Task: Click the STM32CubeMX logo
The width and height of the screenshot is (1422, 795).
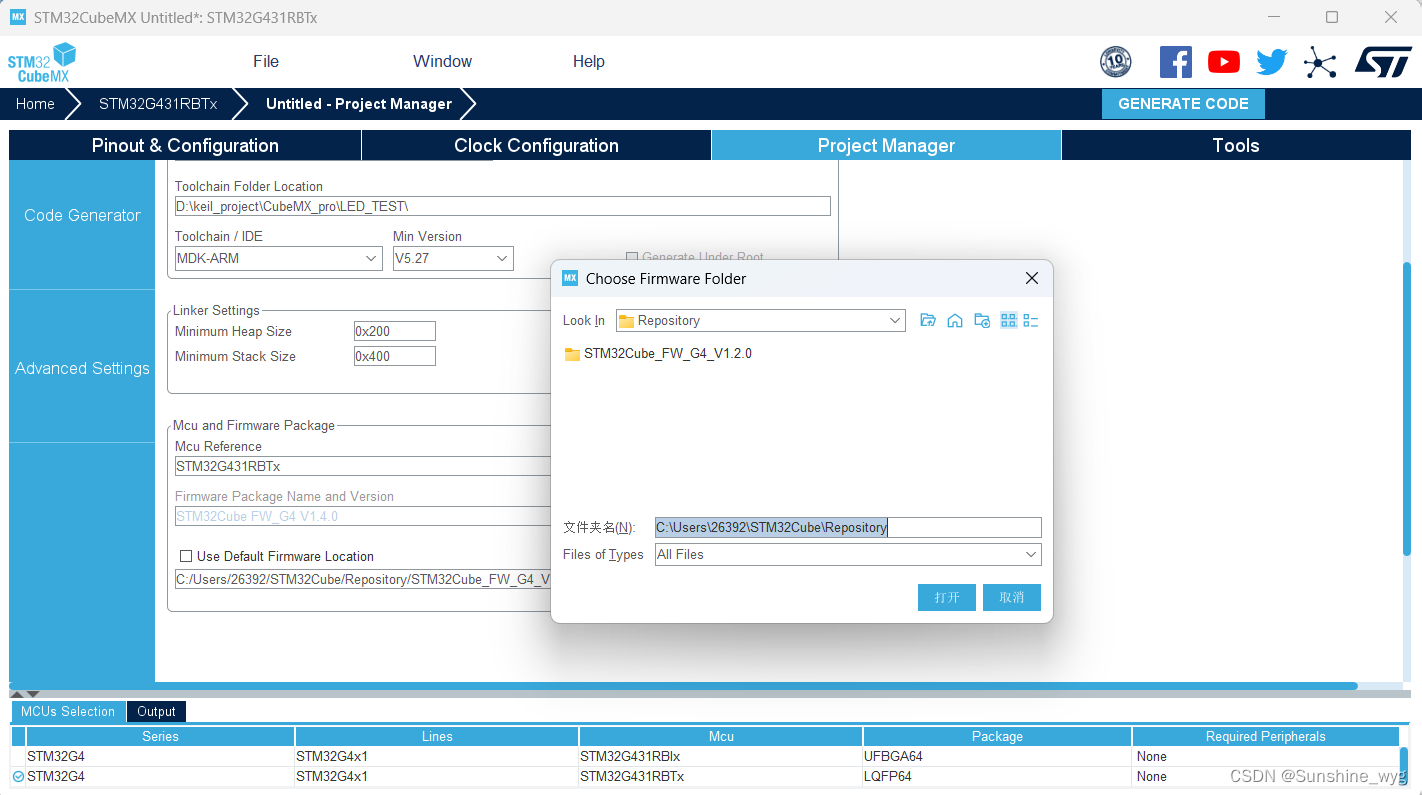Action: 42,62
